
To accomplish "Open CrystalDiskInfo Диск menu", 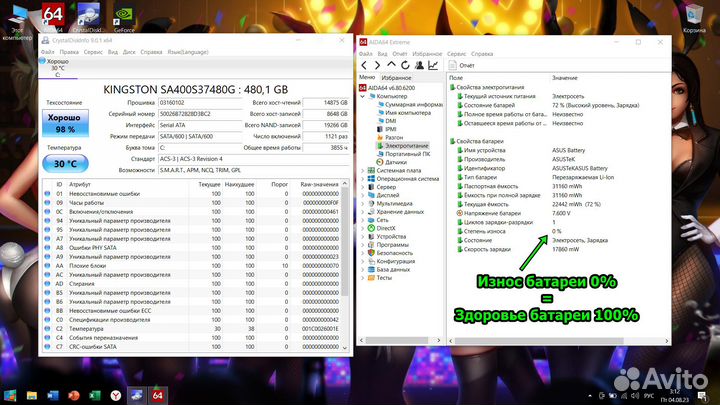I will (129, 52).
